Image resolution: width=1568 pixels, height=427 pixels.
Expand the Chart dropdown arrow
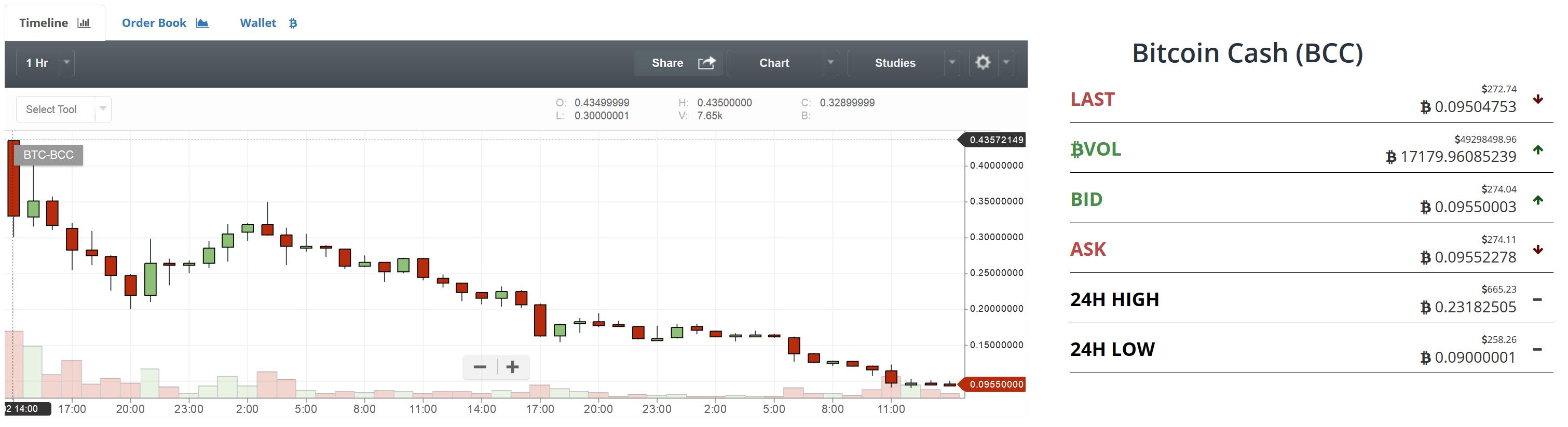click(830, 63)
